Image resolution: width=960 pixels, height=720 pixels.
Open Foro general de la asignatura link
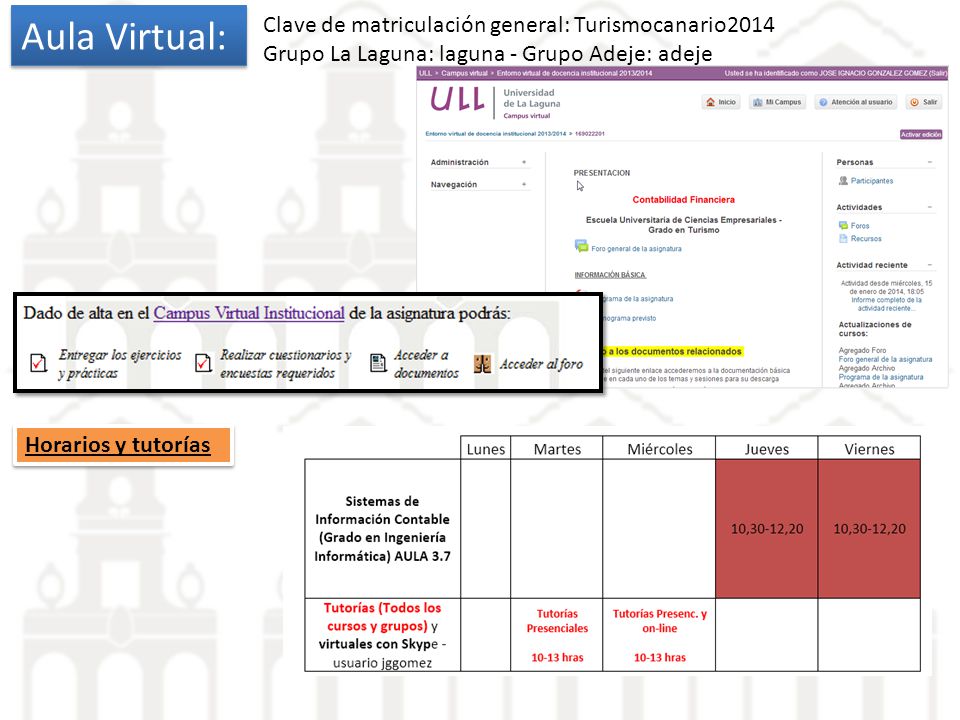point(636,249)
